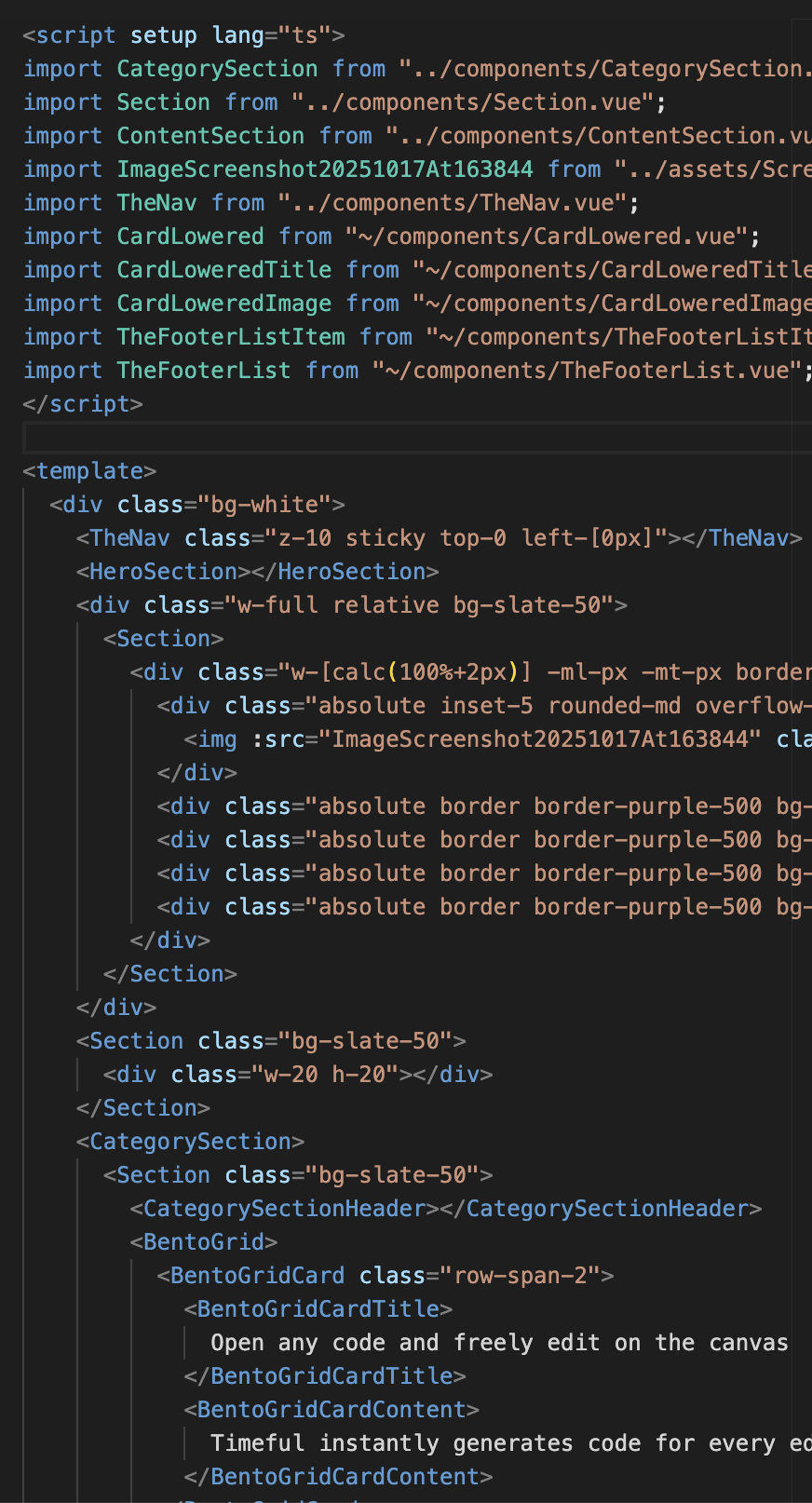Click the "bg-white" class string

click(264, 505)
